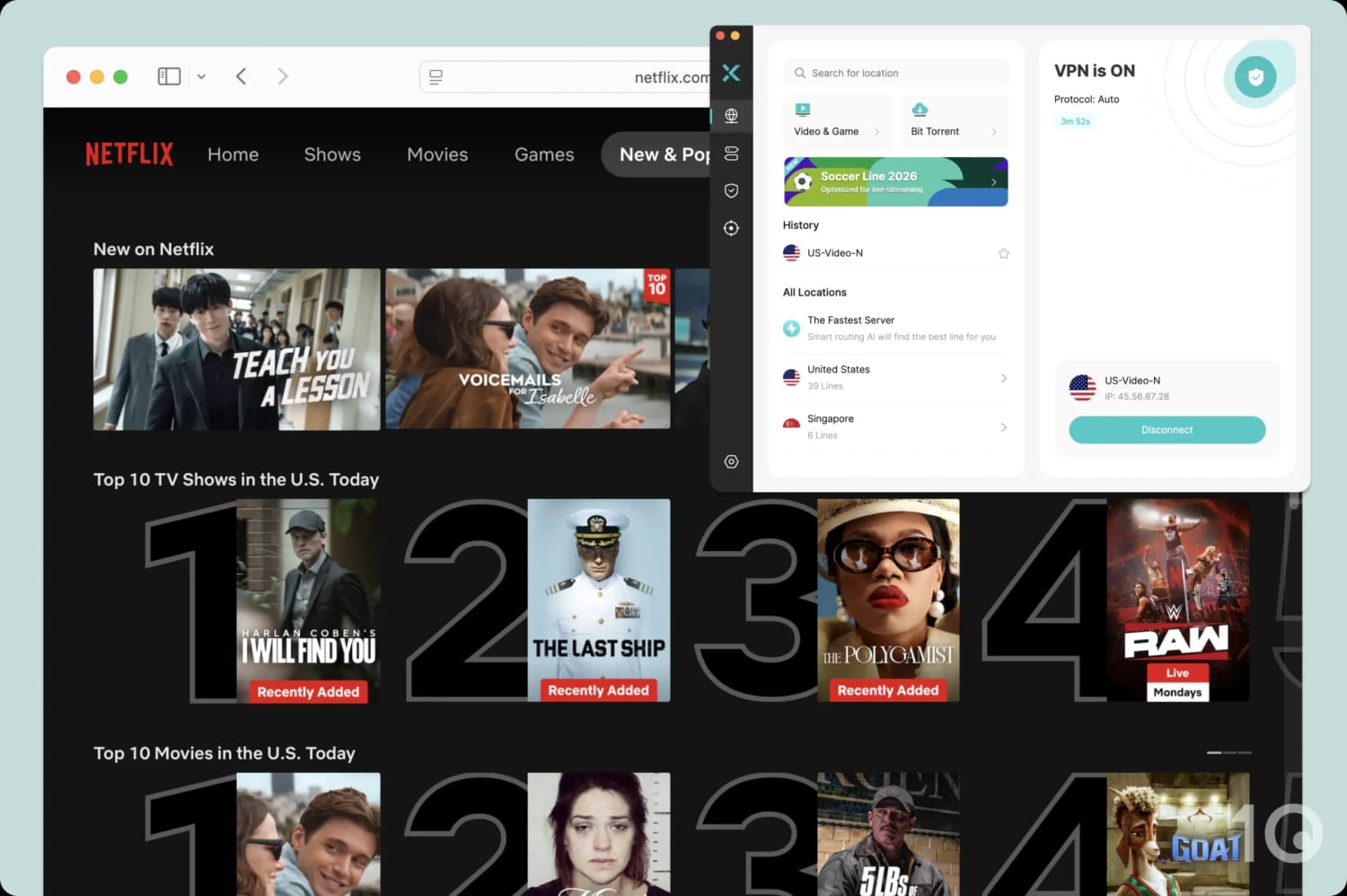This screenshot has height=896, width=1347.
Task: Expand United States server lines
Action: 1003,378
